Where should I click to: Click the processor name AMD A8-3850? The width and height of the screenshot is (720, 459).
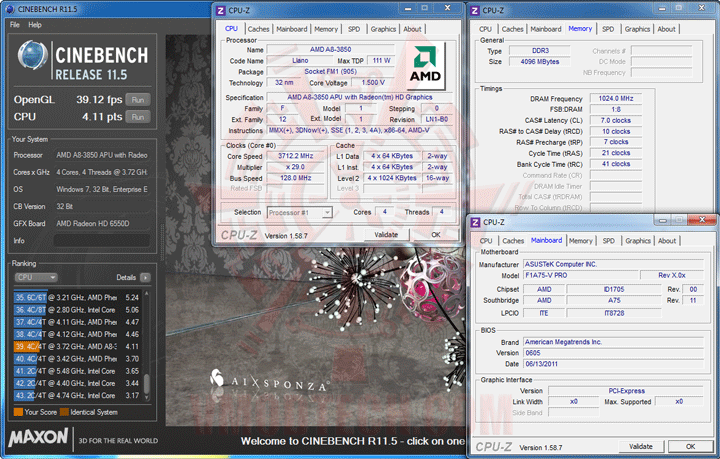[330, 50]
